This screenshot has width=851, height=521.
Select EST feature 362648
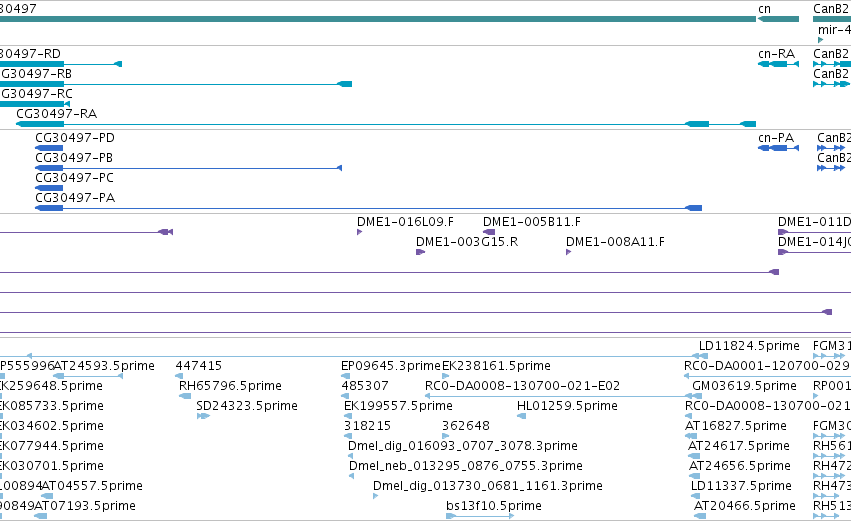446,436
